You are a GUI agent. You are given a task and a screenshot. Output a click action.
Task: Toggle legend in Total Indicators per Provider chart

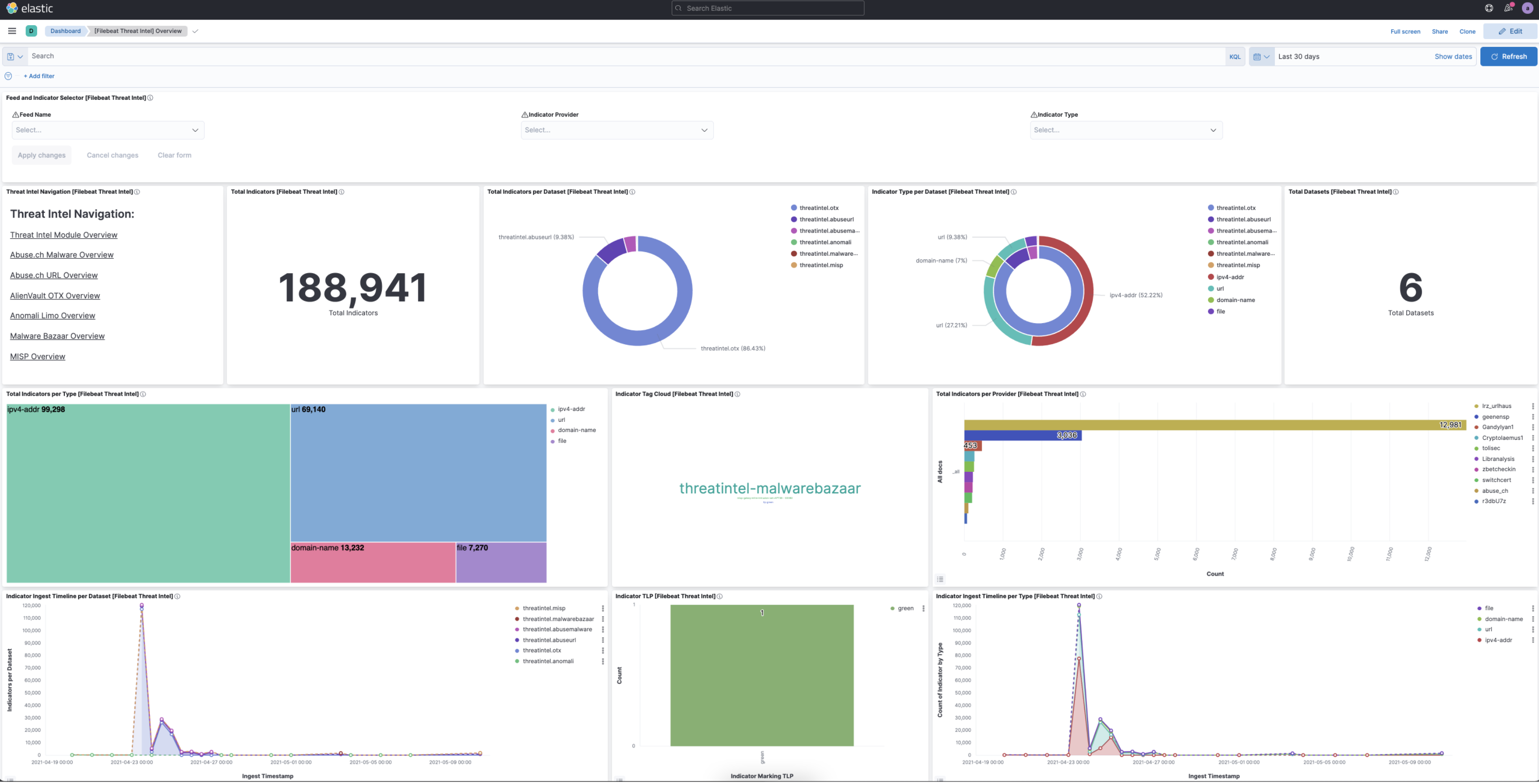(x=940, y=579)
